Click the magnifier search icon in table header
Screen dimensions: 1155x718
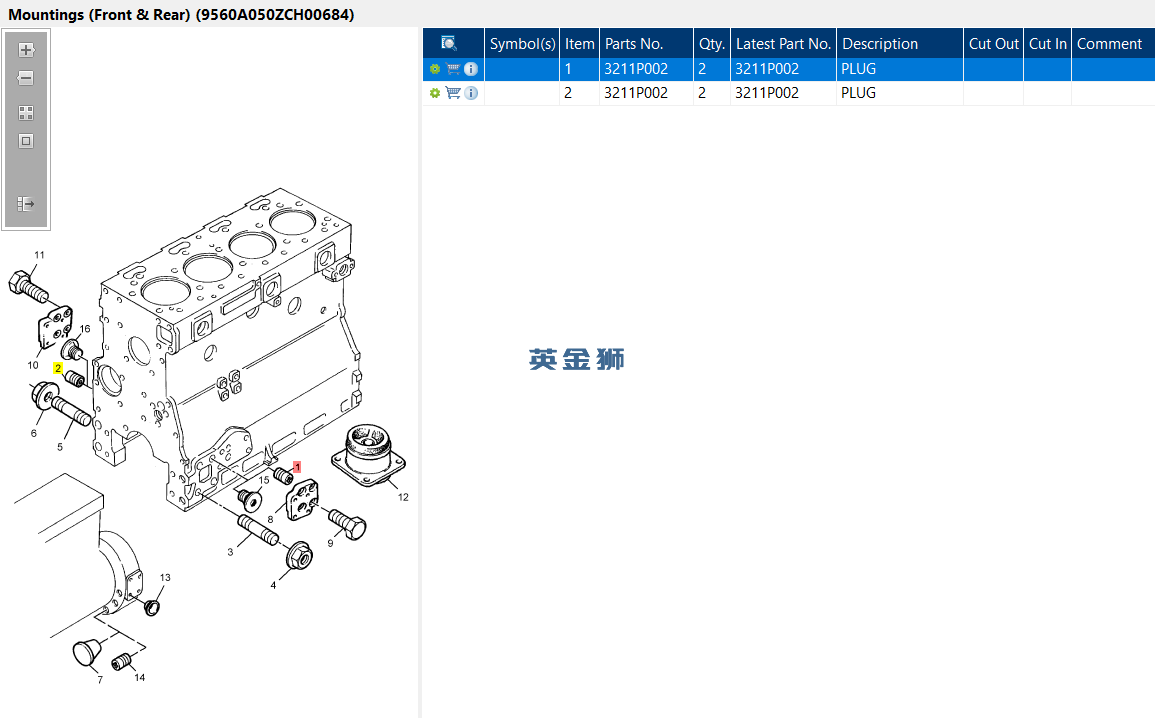[449, 43]
